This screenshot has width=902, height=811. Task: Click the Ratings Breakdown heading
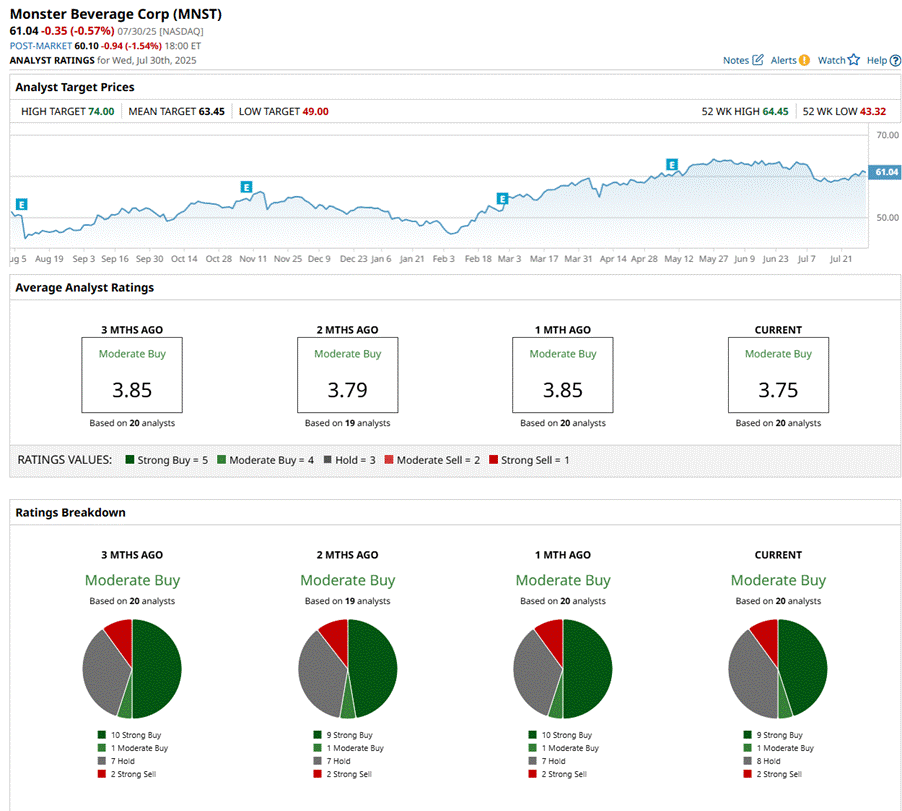[x=70, y=512]
